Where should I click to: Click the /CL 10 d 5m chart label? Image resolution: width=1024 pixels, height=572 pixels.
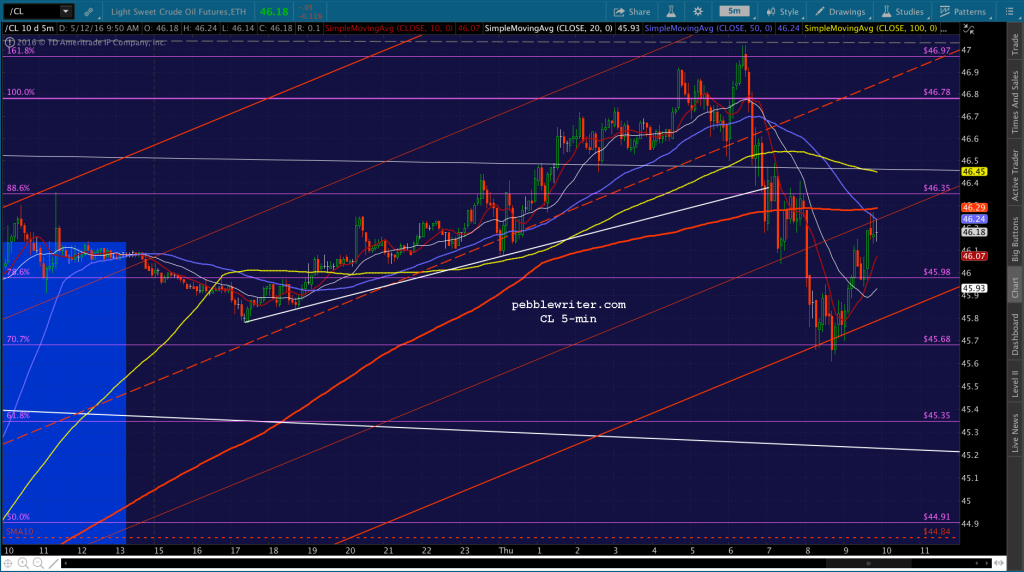31,29
